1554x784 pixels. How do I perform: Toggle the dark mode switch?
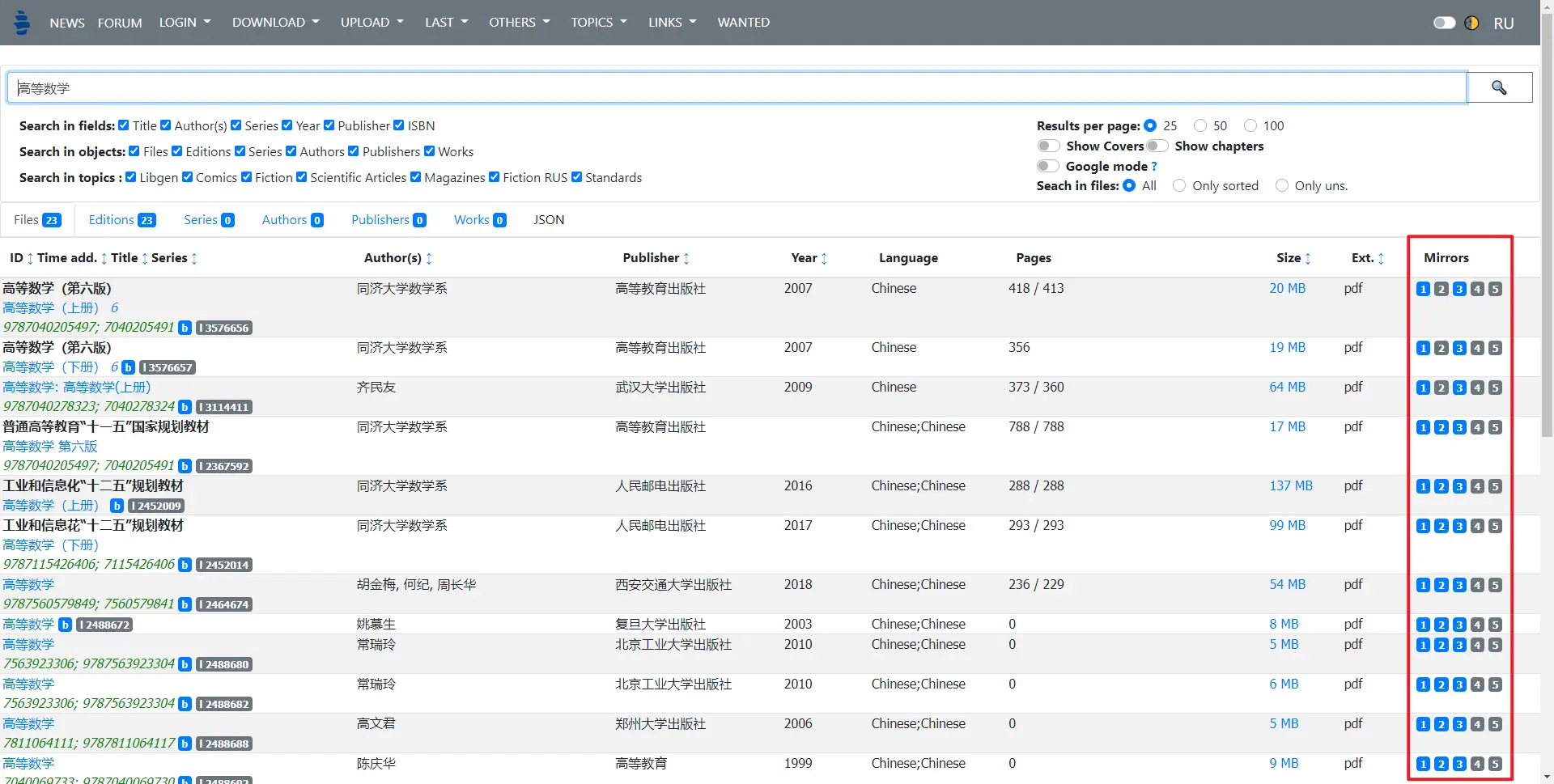tap(1444, 23)
